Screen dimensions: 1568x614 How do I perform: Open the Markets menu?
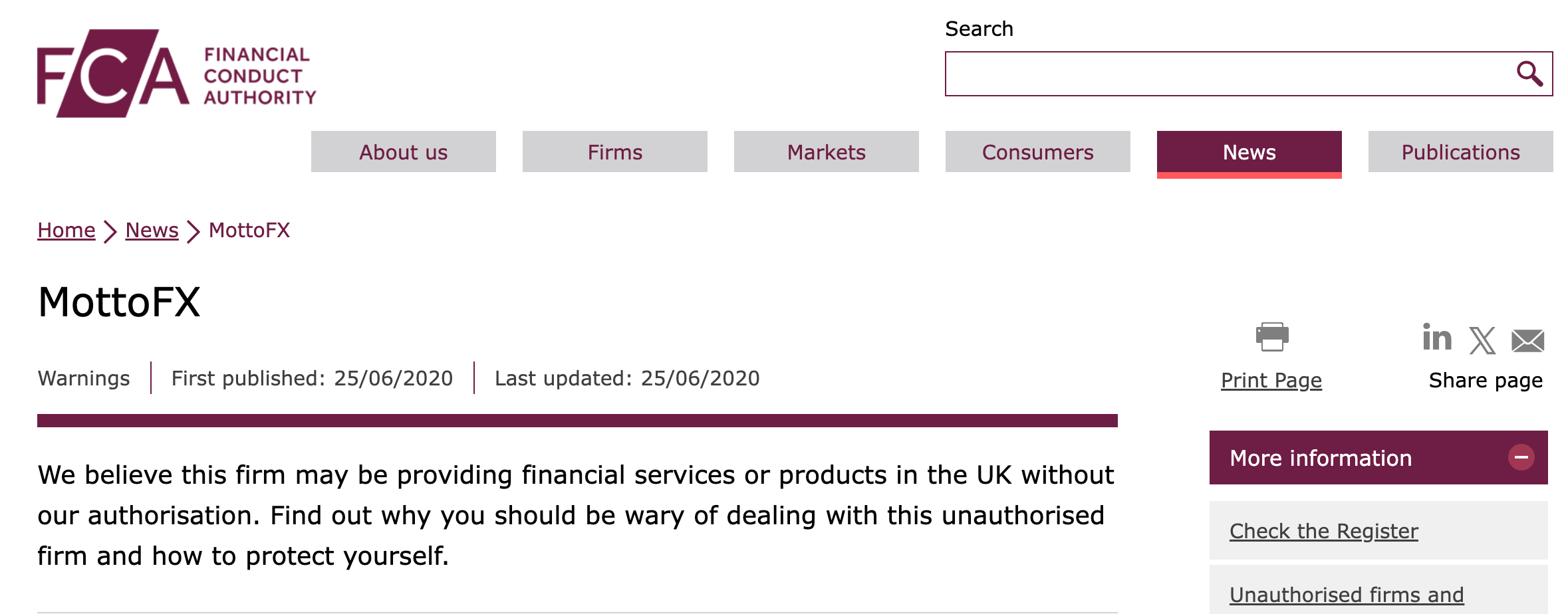pyautogui.click(x=826, y=152)
